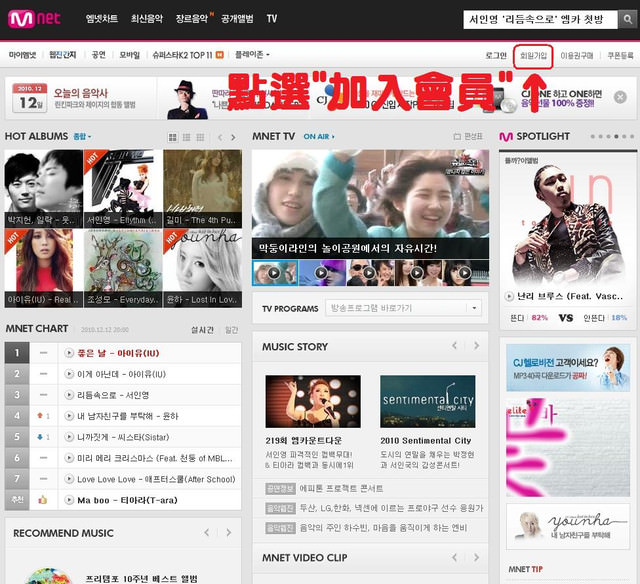
Task: Click the search input field
Action: [x=540, y=20]
